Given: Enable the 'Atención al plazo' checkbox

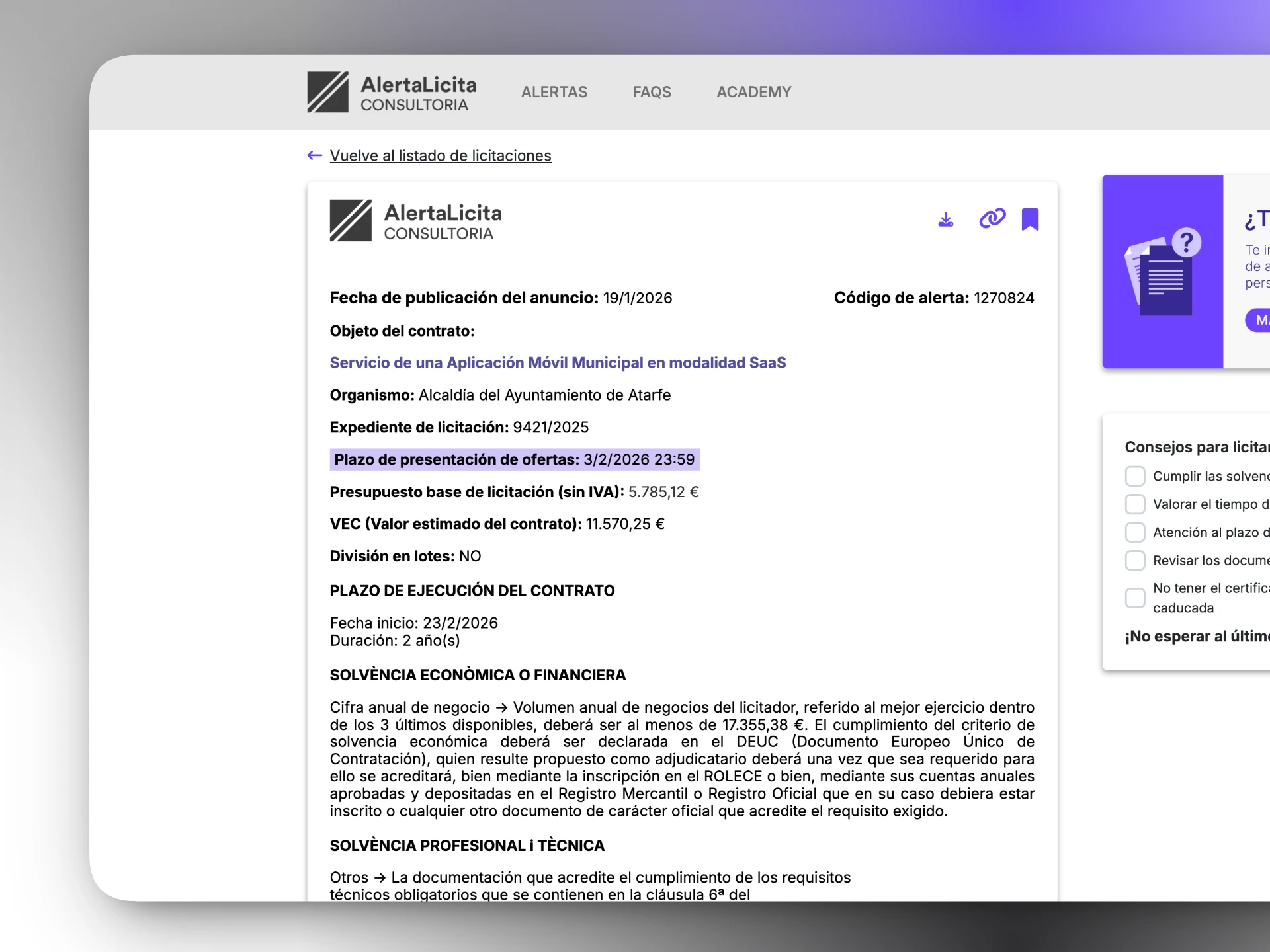Looking at the screenshot, I should pyautogui.click(x=1135, y=532).
